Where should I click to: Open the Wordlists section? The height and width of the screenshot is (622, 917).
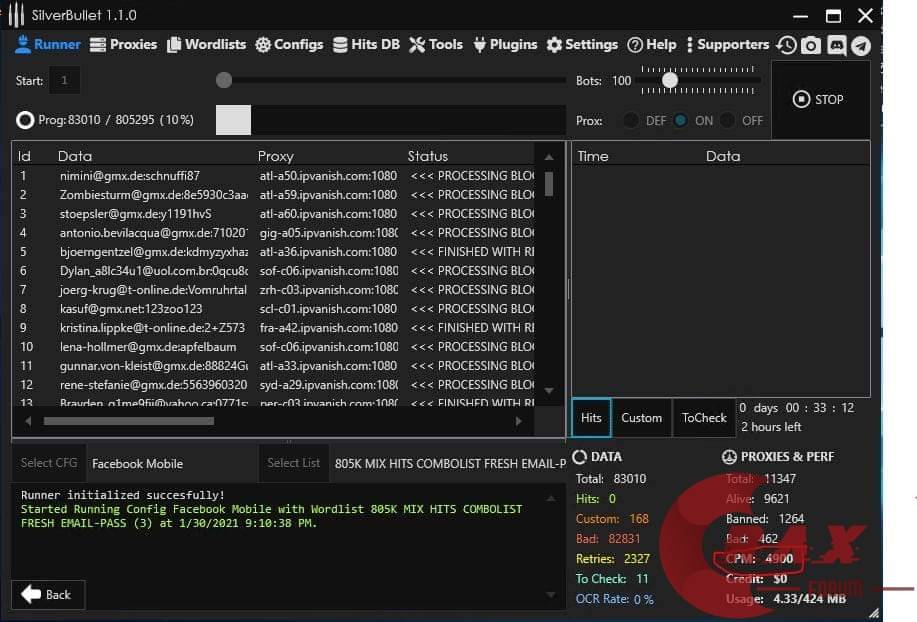tap(206, 44)
